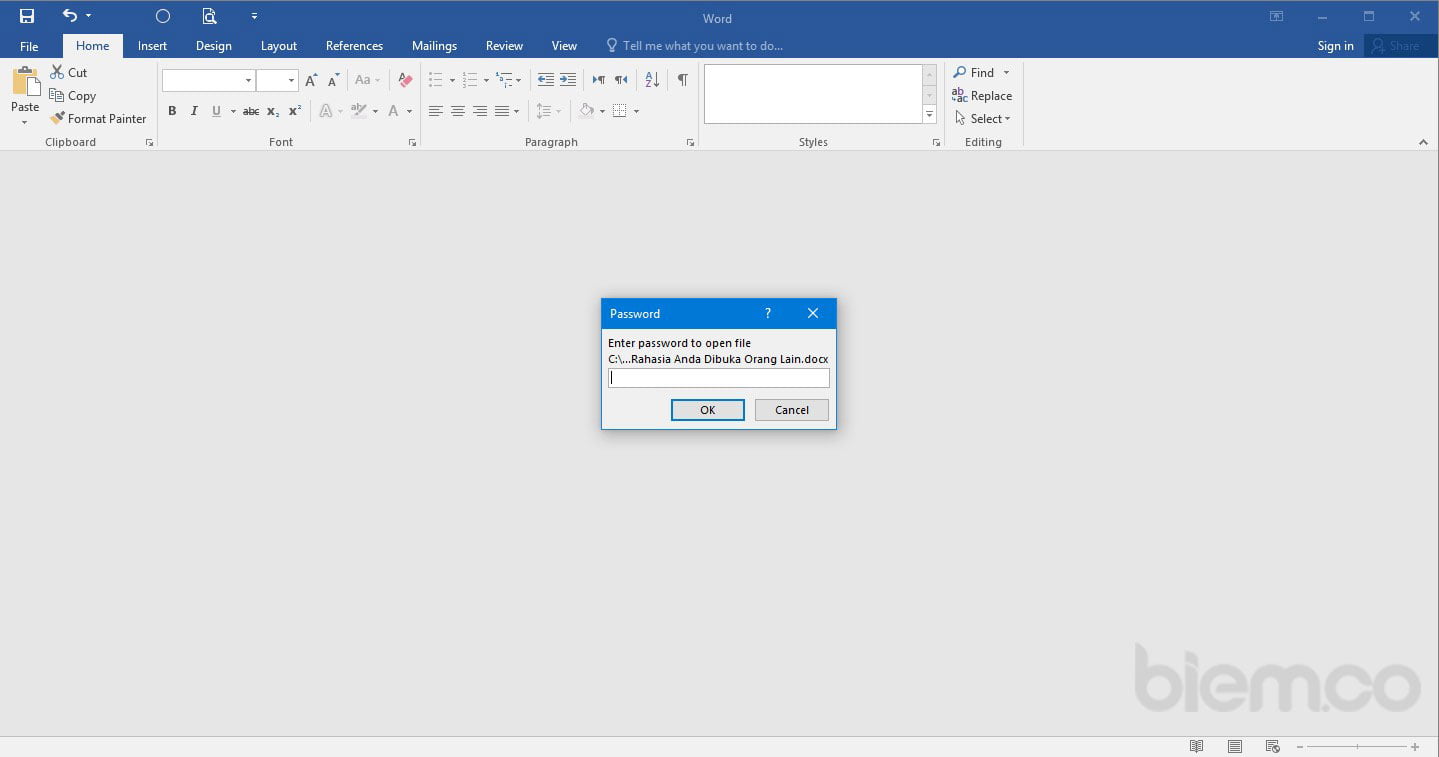Toggle Italic formatting
The height and width of the screenshot is (757, 1439).
(x=194, y=111)
